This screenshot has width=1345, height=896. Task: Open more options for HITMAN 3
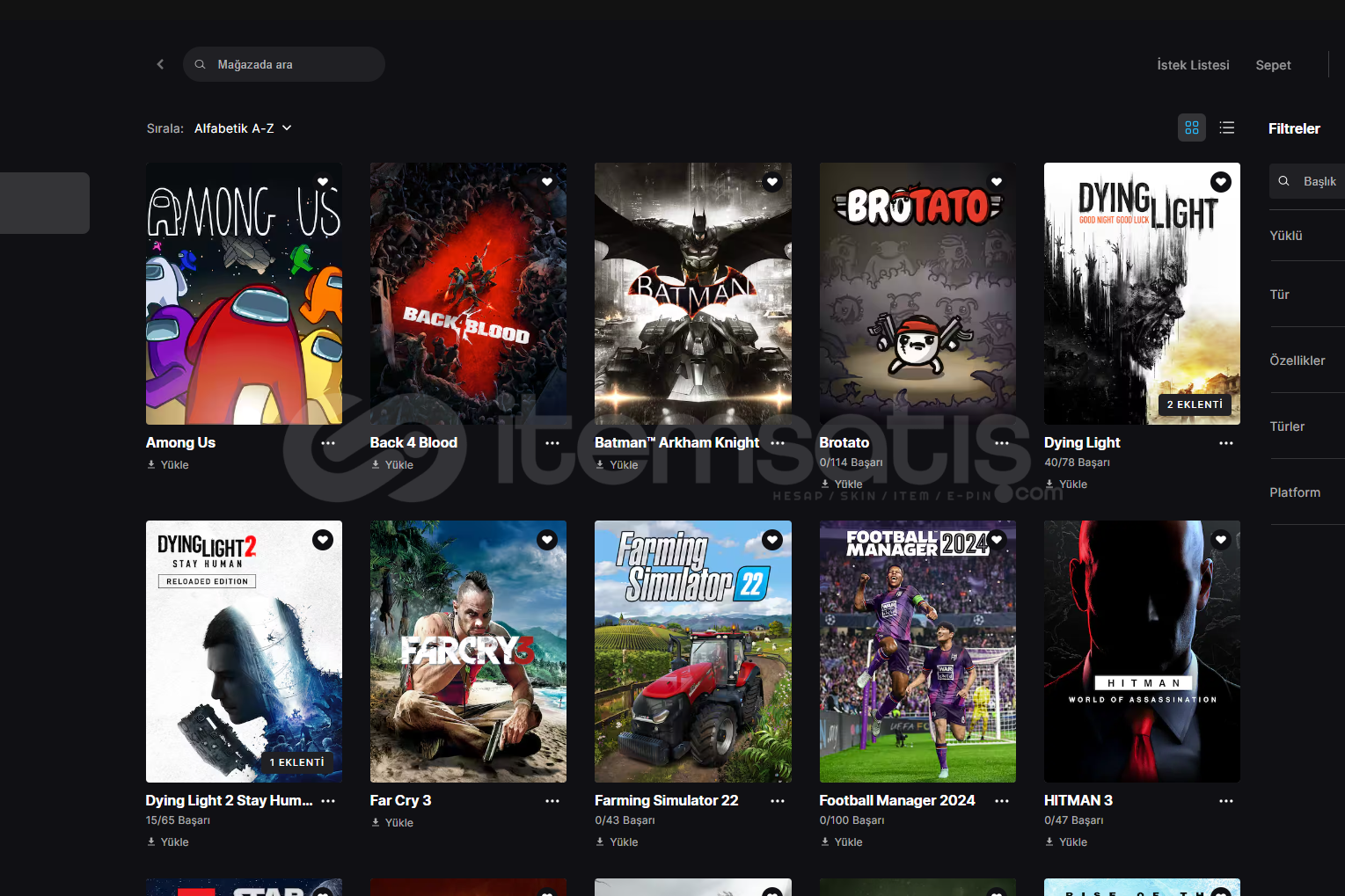(x=1226, y=801)
